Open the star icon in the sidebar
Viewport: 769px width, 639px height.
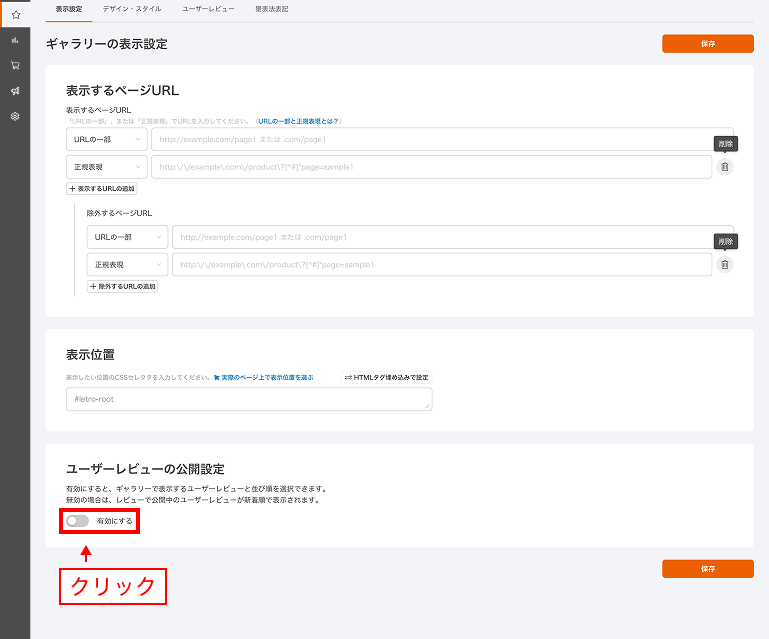[15, 15]
